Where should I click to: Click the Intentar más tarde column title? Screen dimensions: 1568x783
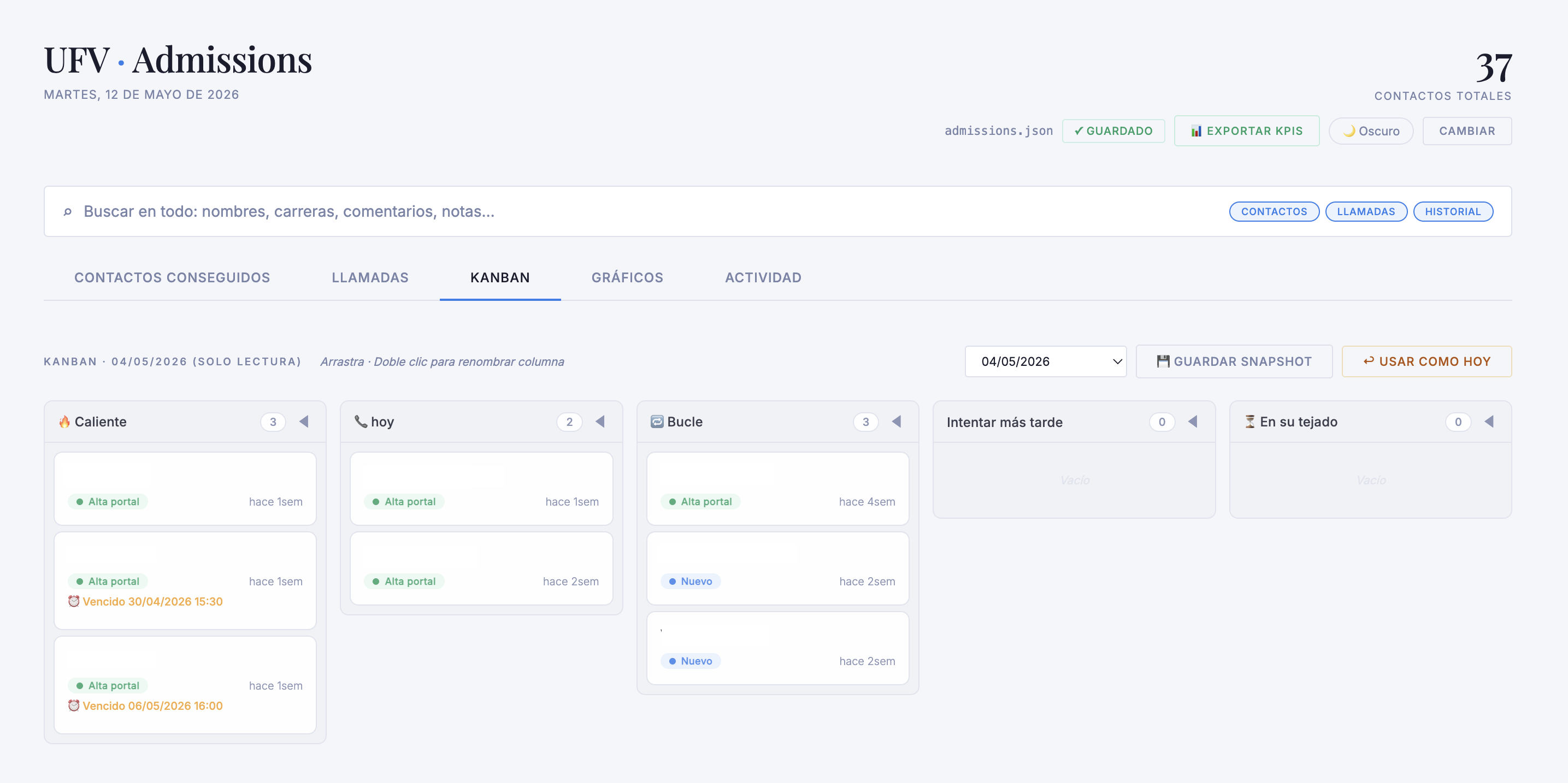click(1004, 422)
